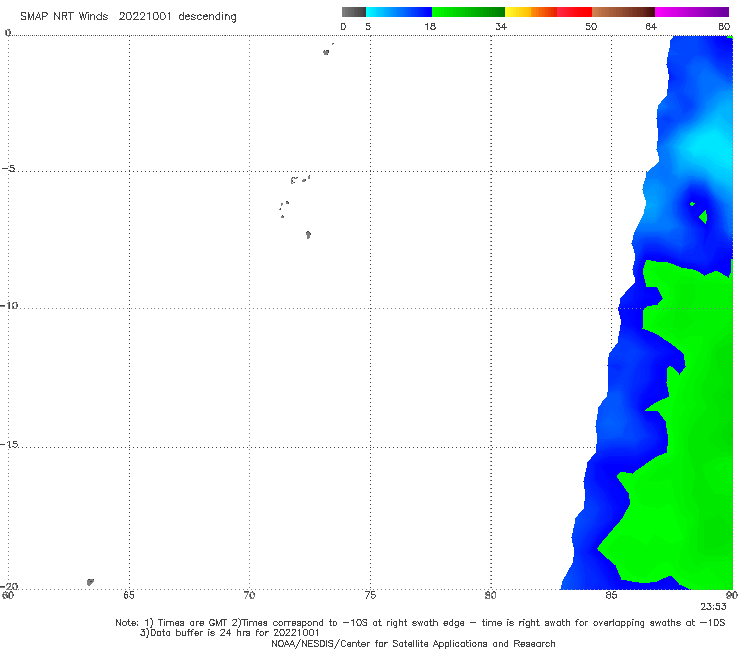The width and height of the screenshot is (740, 650).
Task: Click the word 'descending' in the title
Action: tap(207, 17)
